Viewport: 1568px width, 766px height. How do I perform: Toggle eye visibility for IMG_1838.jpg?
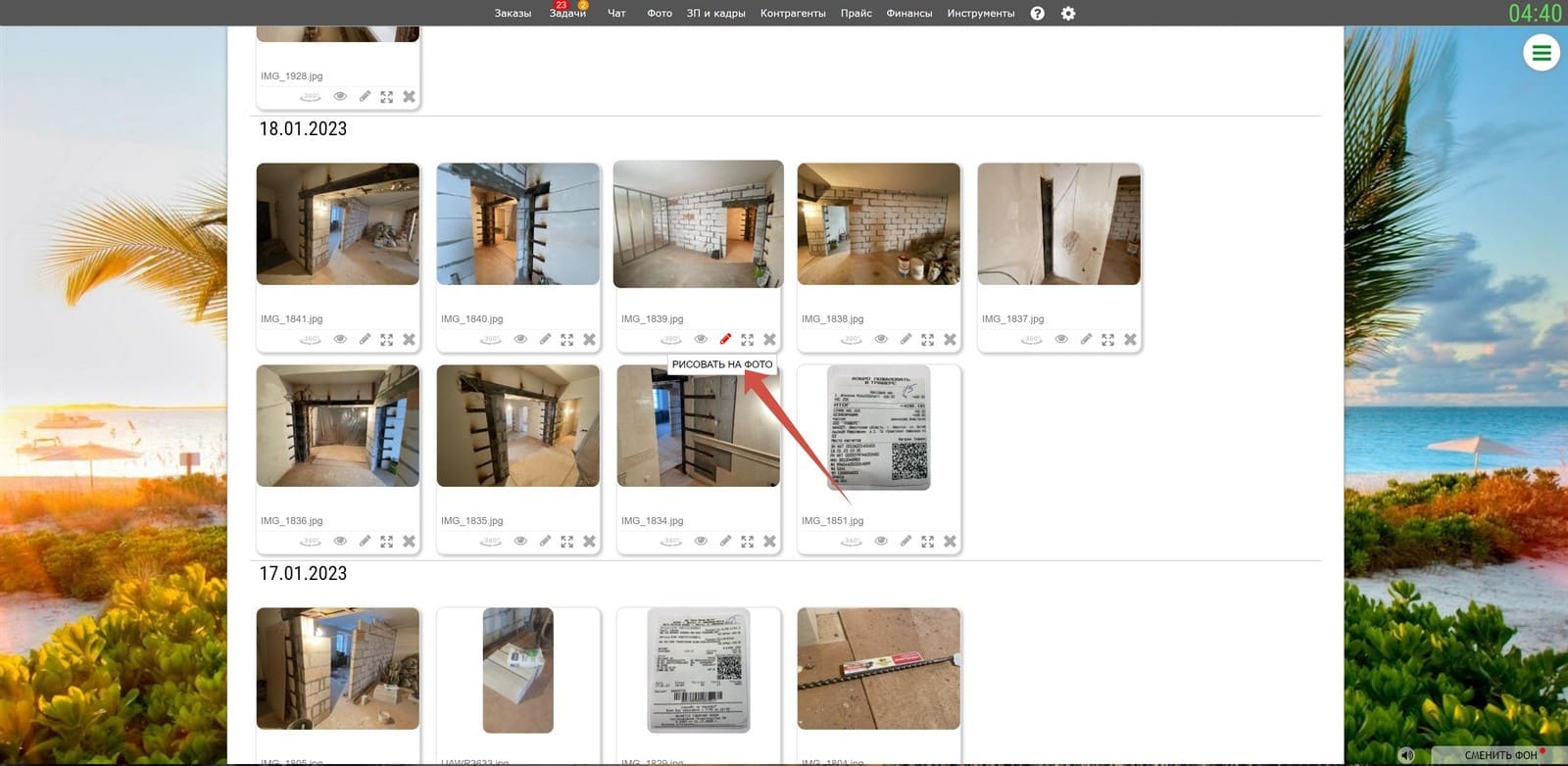pos(881,340)
